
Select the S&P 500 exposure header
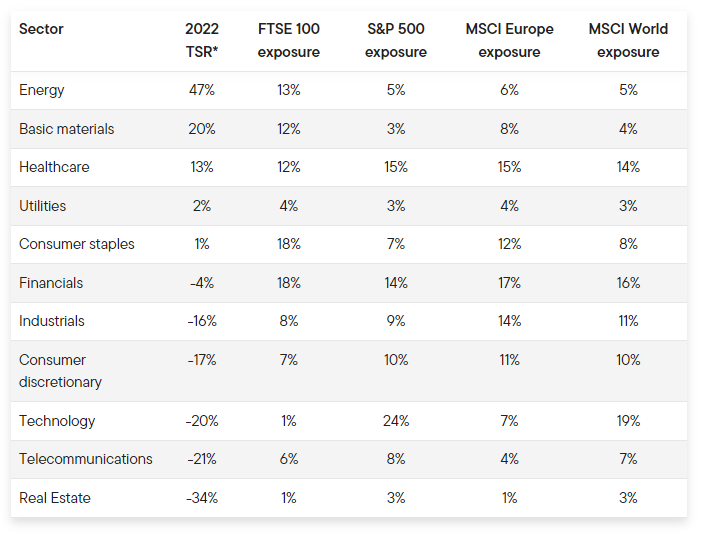pyautogui.click(x=396, y=41)
